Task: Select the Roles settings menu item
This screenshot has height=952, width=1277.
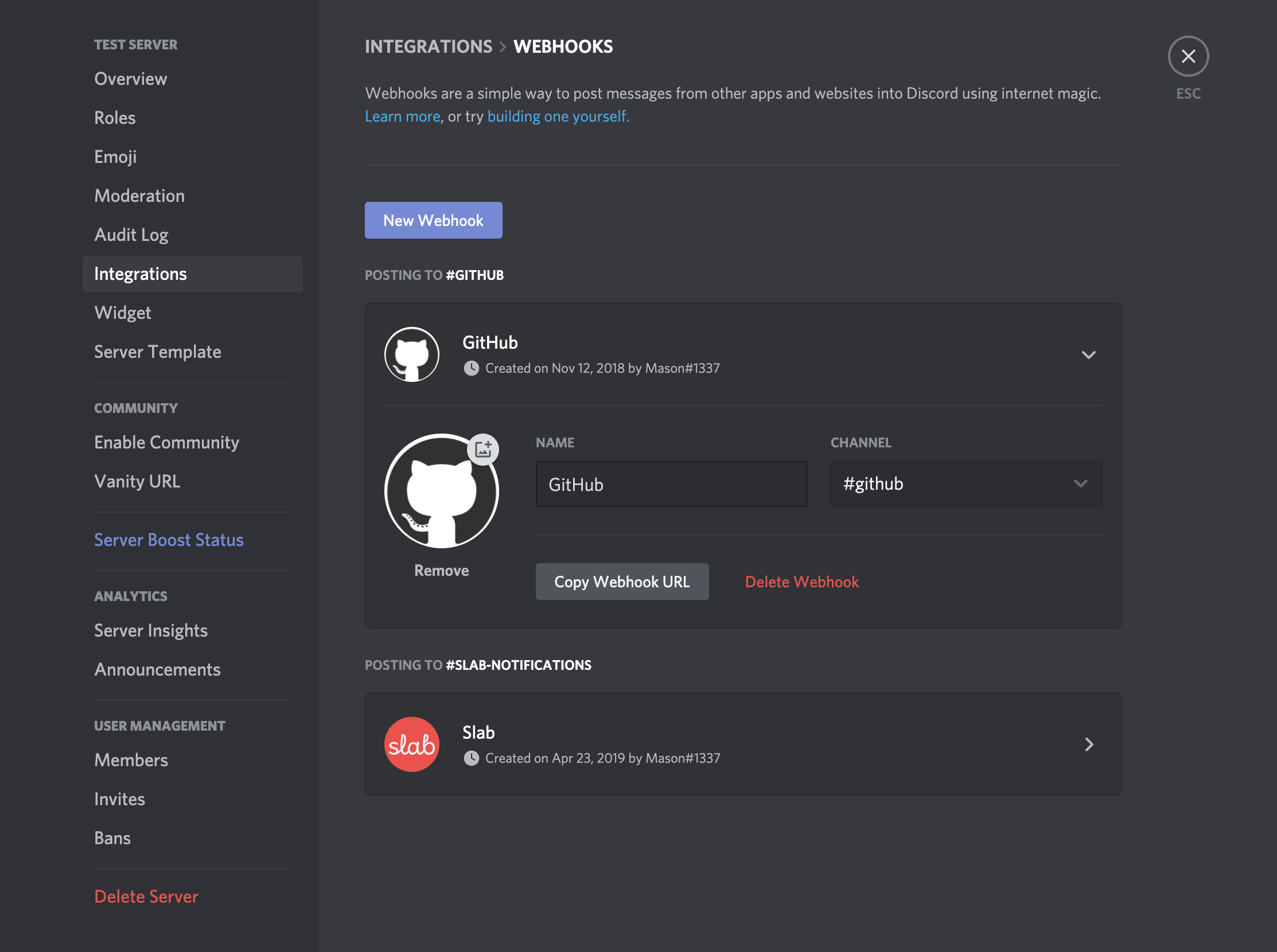Action: point(113,117)
